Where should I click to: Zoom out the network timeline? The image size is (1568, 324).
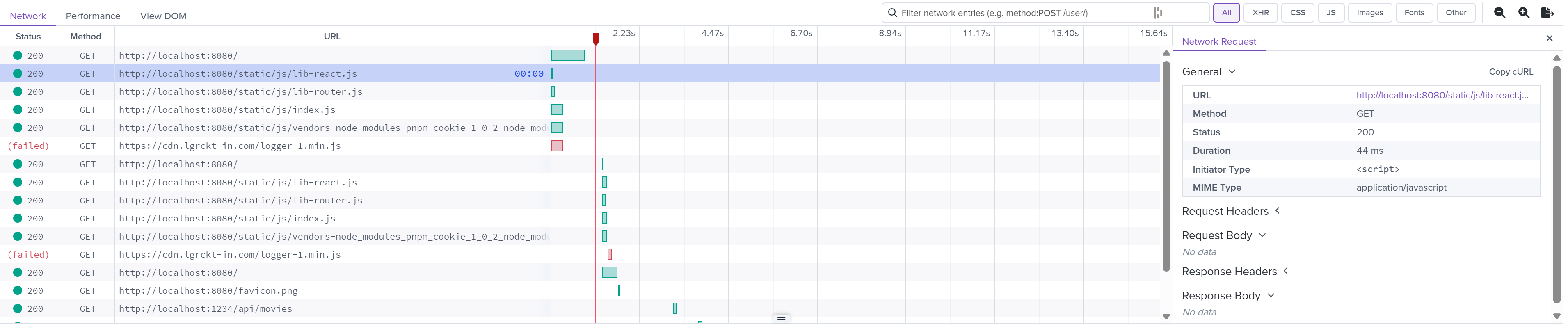[x=1500, y=13]
